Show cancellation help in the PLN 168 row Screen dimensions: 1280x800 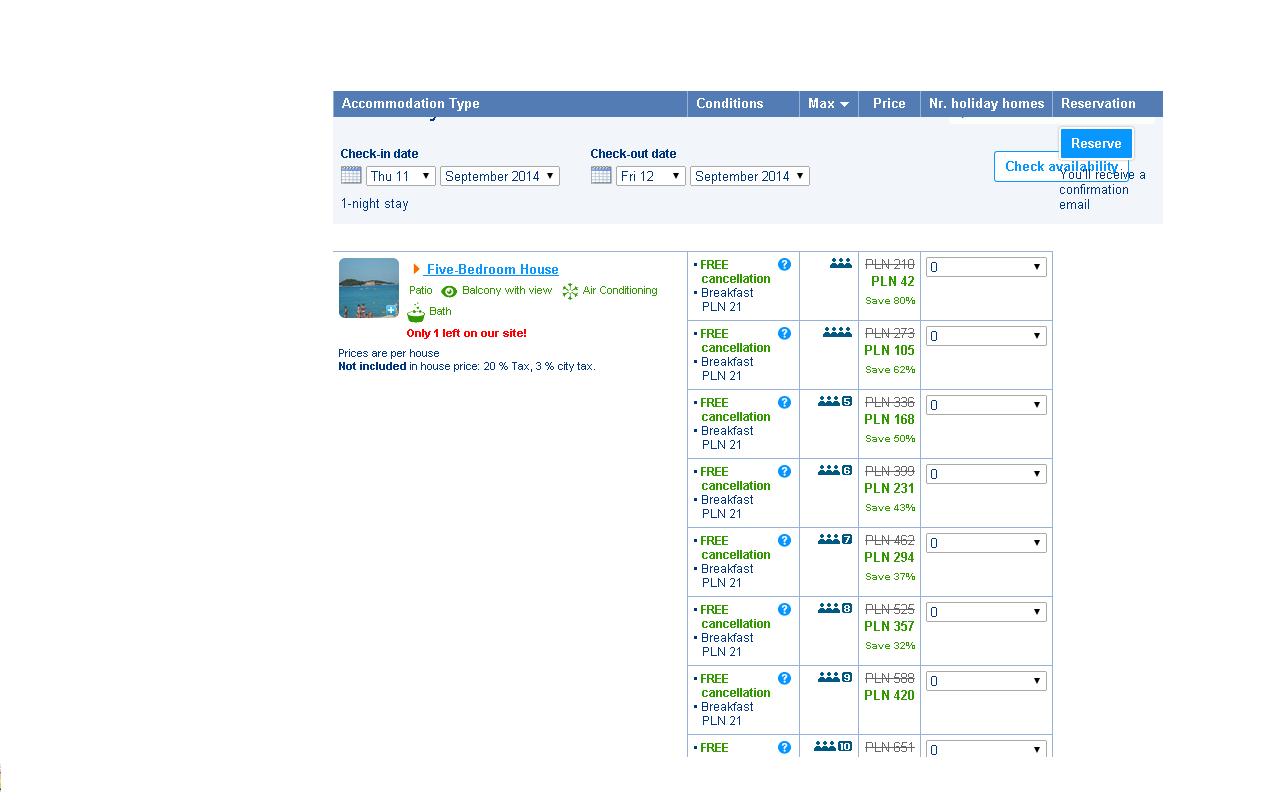click(x=784, y=403)
